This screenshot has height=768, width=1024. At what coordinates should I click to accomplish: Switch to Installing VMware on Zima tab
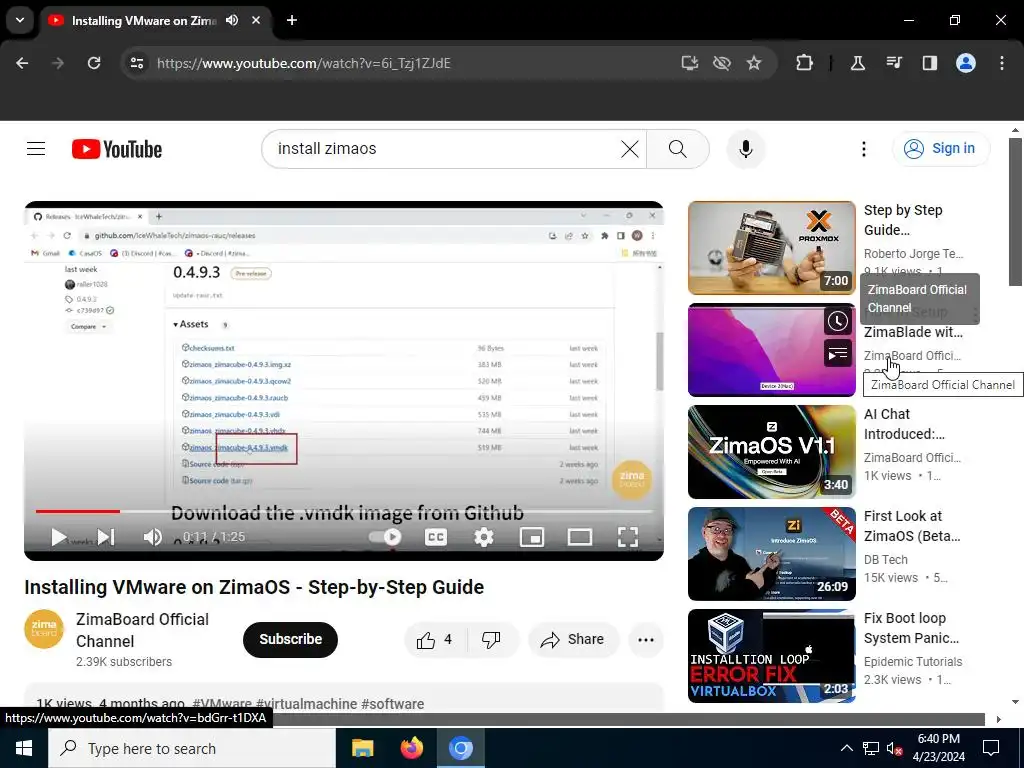click(x=144, y=20)
